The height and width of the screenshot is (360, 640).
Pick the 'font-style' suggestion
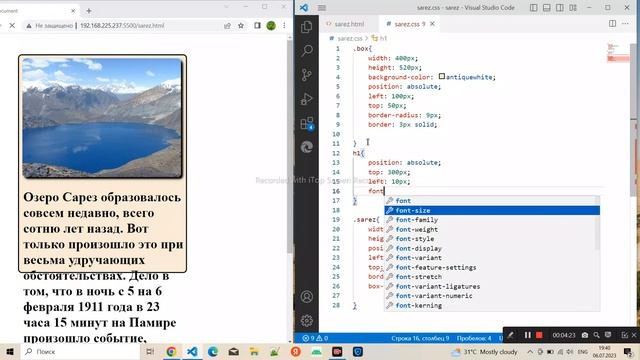click(492, 239)
